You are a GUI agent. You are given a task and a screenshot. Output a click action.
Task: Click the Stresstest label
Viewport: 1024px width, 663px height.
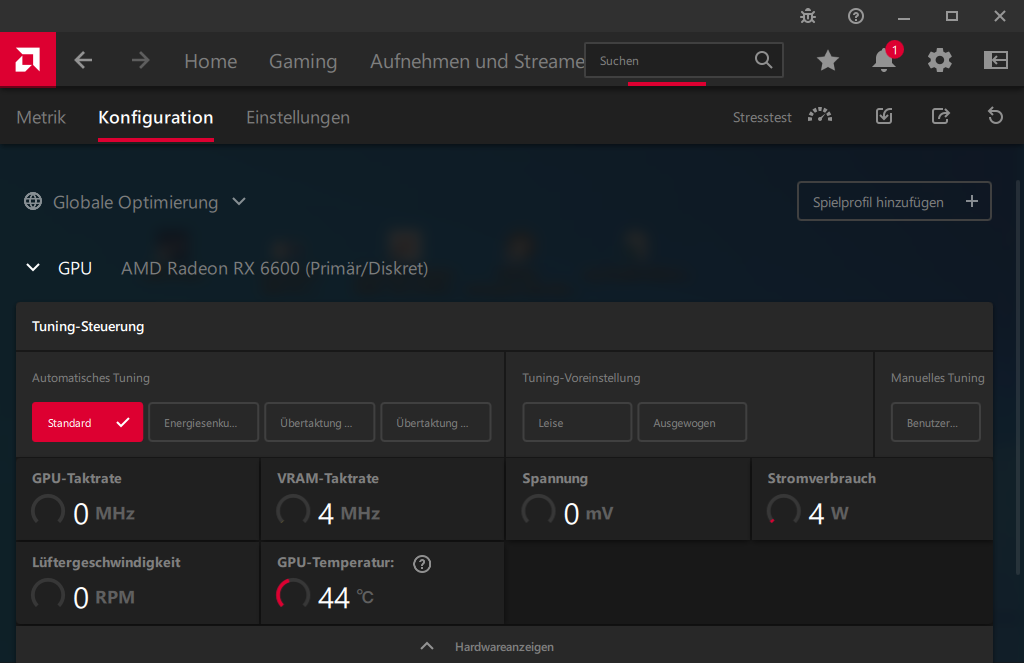[761, 118]
